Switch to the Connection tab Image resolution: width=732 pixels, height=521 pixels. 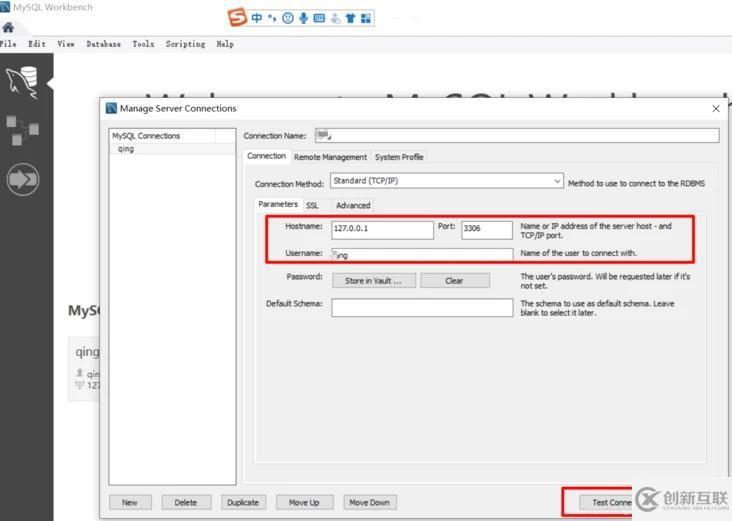267,156
